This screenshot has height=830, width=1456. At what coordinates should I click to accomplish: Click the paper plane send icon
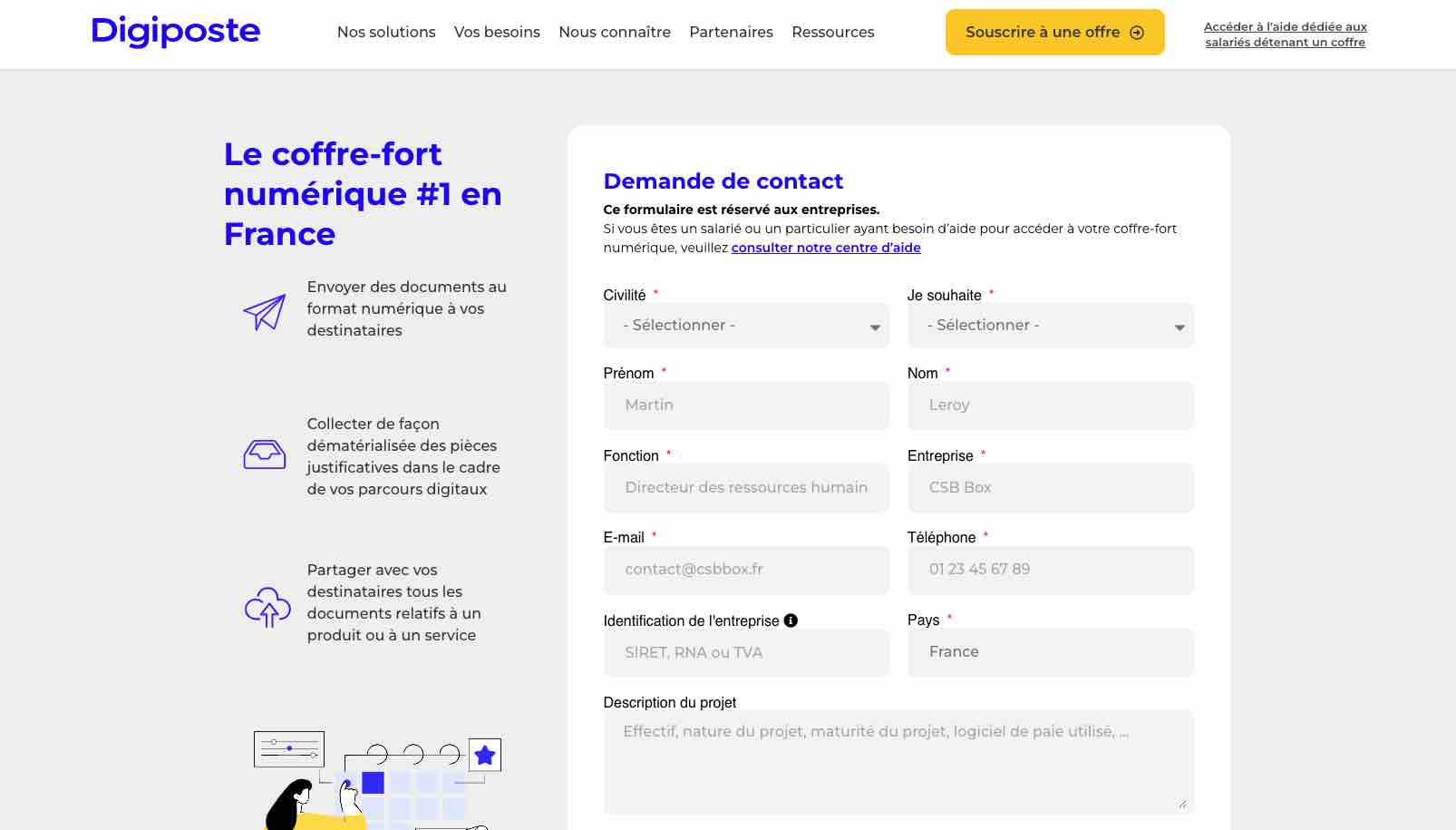[x=265, y=312]
